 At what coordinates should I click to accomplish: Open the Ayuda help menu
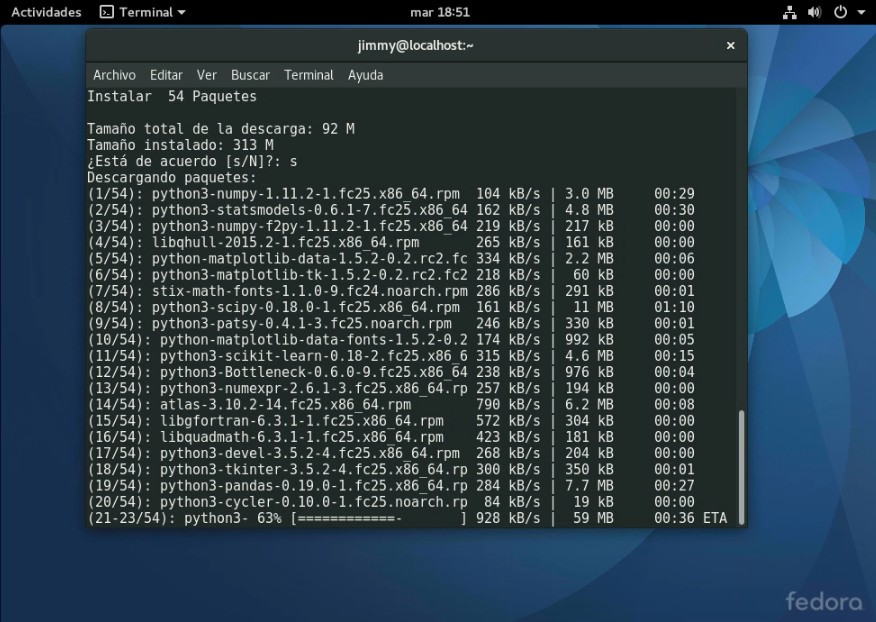click(365, 75)
